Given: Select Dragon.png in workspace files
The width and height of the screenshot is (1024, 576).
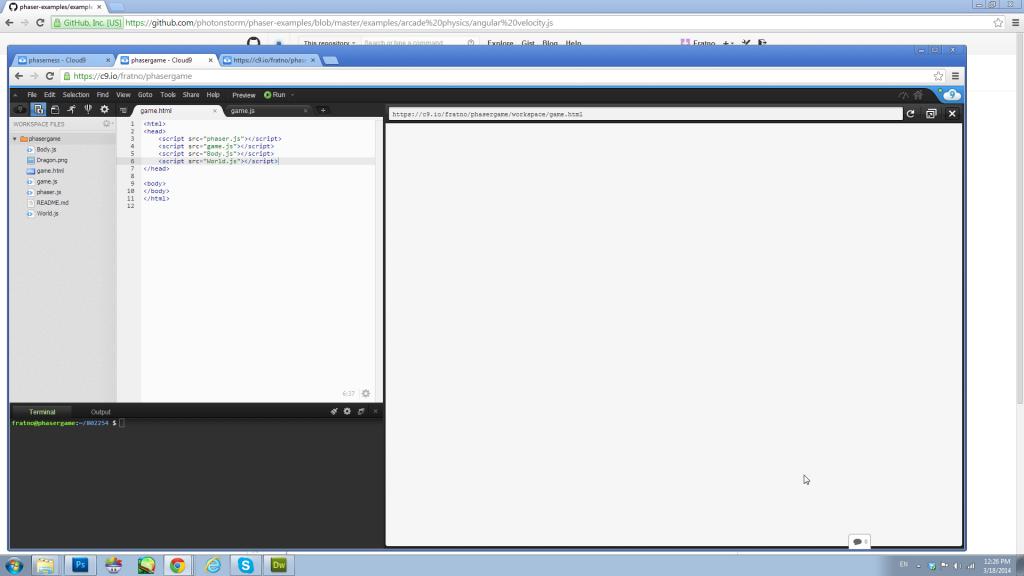Looking at the screenshot, I should (x=52, y=160).
